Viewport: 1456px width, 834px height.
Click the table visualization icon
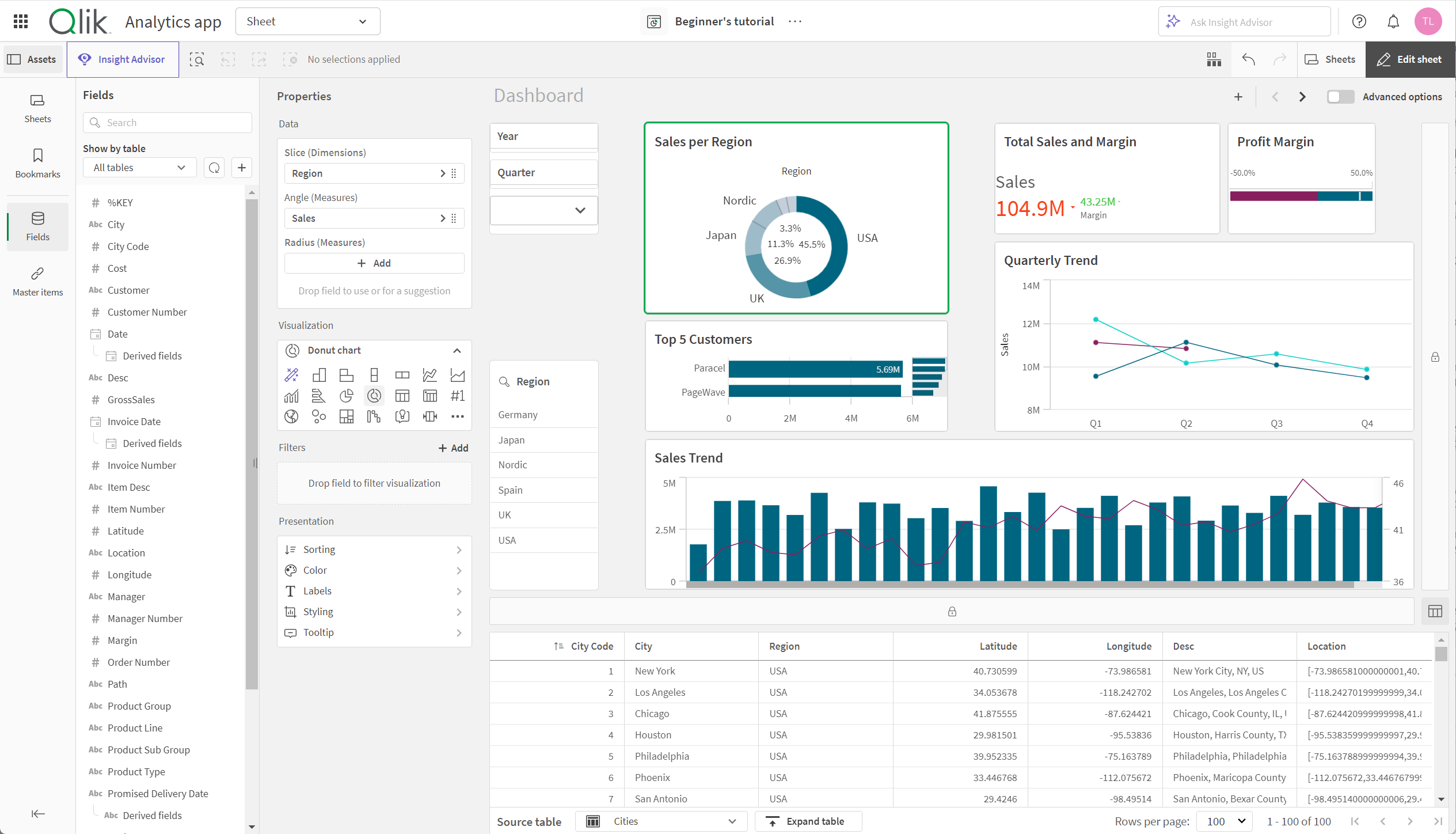[401, 394]
